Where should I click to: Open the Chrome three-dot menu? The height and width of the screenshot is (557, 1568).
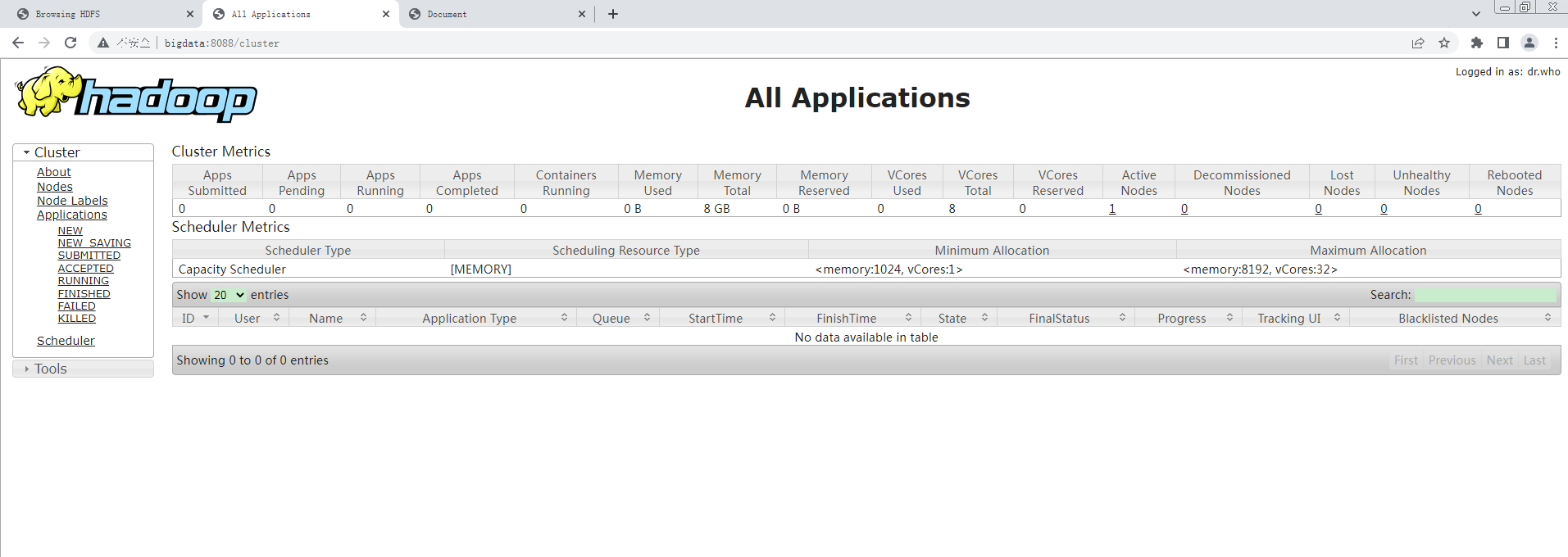coord(1556,43)
